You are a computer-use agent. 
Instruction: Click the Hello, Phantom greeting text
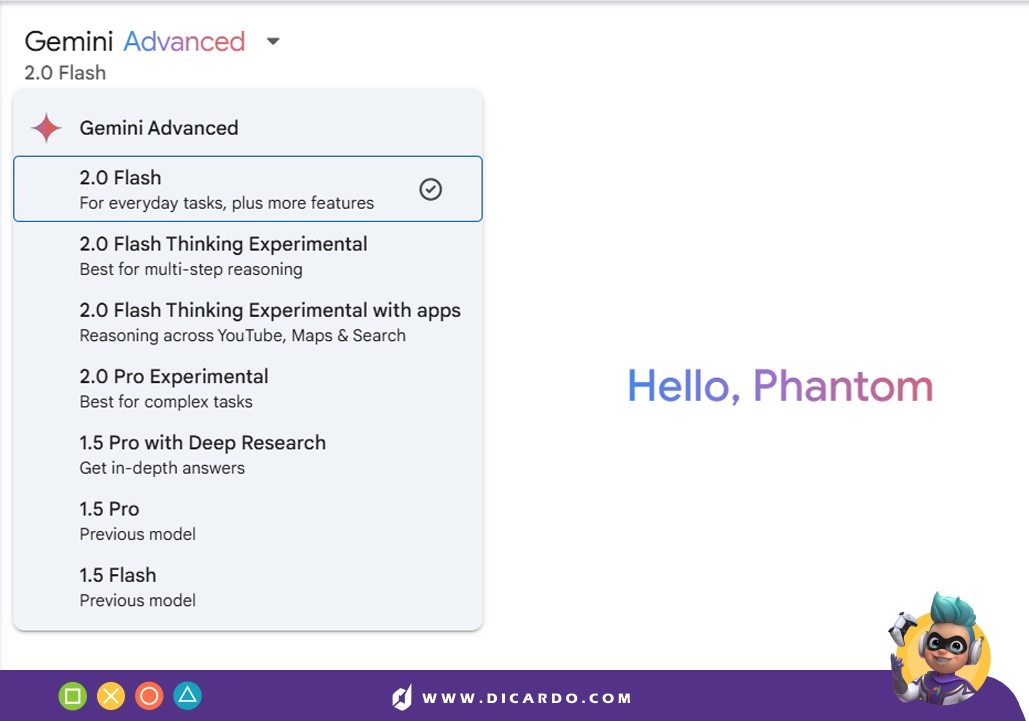pos(780,386)
